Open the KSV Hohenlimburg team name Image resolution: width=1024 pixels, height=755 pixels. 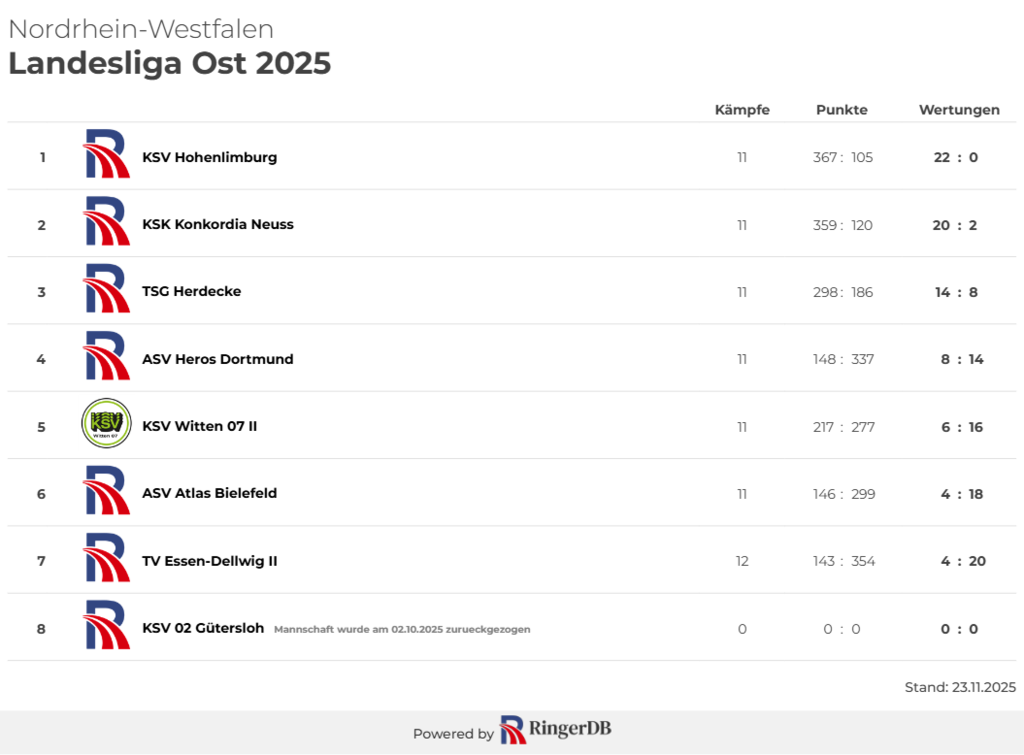point(210,157)
